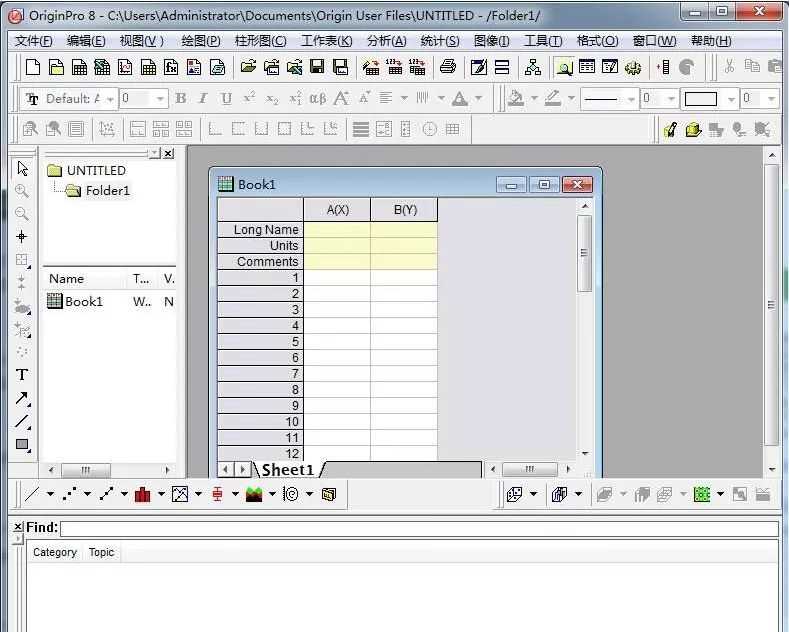Image resolution: width=789 pixels, height=632 pixels.
Task: Toggle the Results Log button
Action: pyautogui.click(x=587, y=66)
